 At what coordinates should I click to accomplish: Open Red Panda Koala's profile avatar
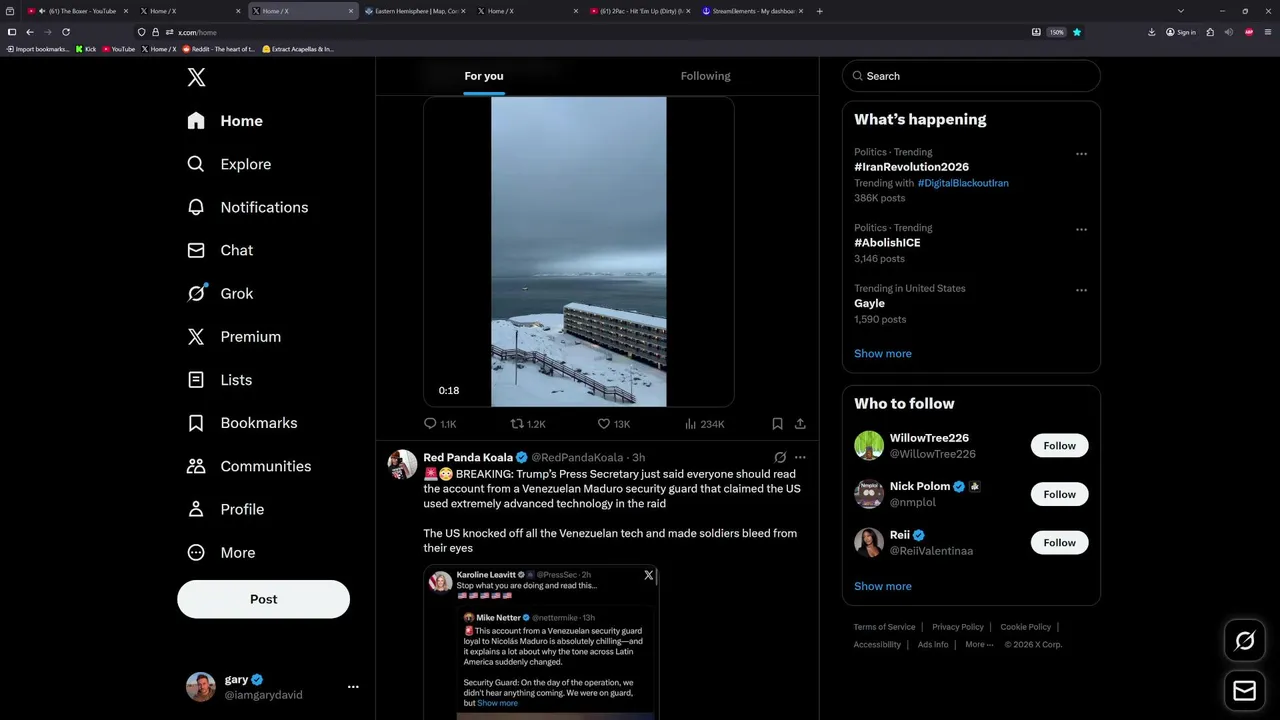pyautogui.click(x=402, y=464)
